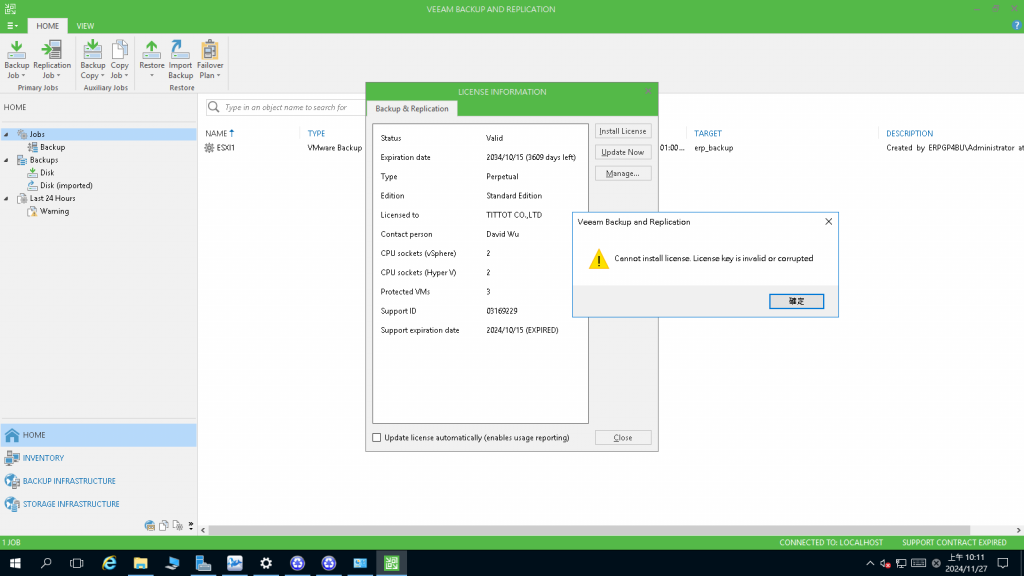Launch Internet Explorer from the taskbar
This screenshot has height=576, width=1024.
click(x=109, y=563)
